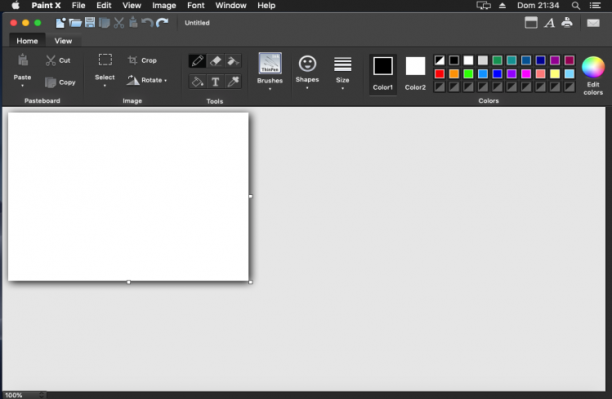Click the Copy icon in title toolbar

(104, 23)
